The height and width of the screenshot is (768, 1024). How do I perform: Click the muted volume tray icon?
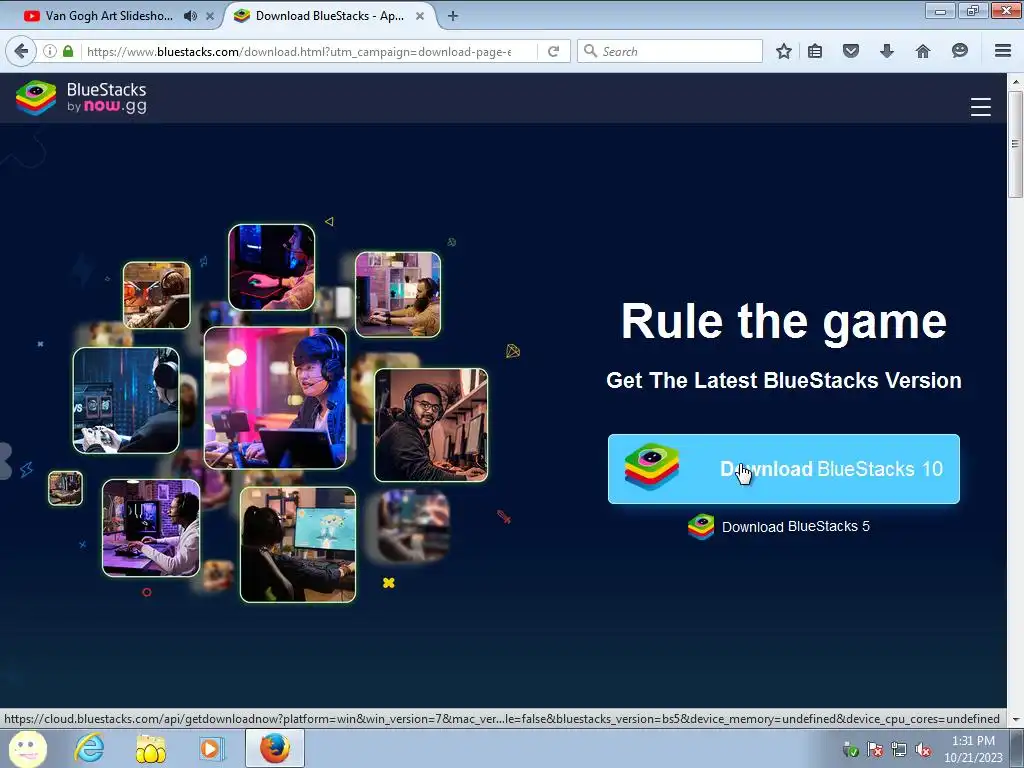click(x=923, y=749)
